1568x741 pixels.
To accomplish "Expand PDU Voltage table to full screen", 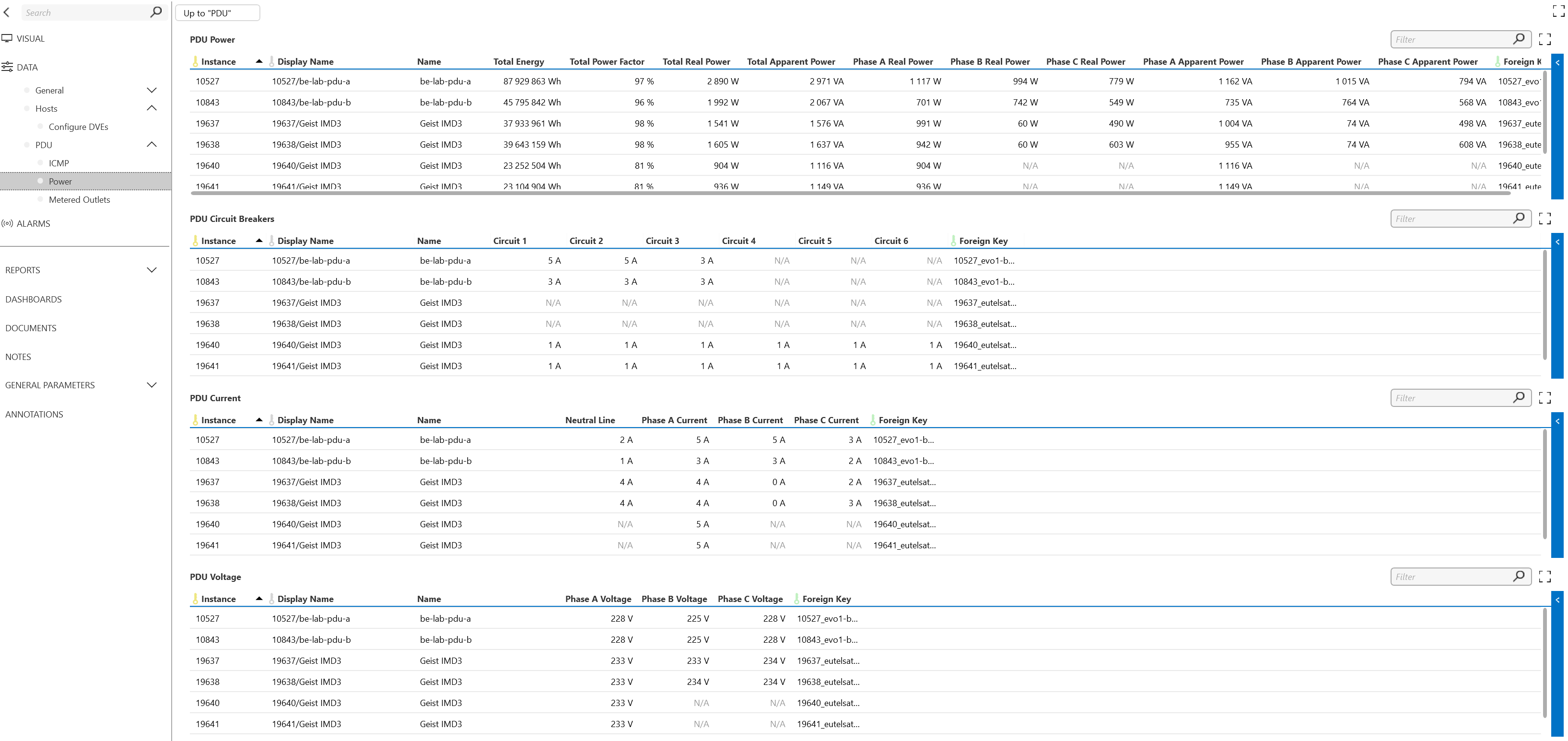I will pos(1545,576).
